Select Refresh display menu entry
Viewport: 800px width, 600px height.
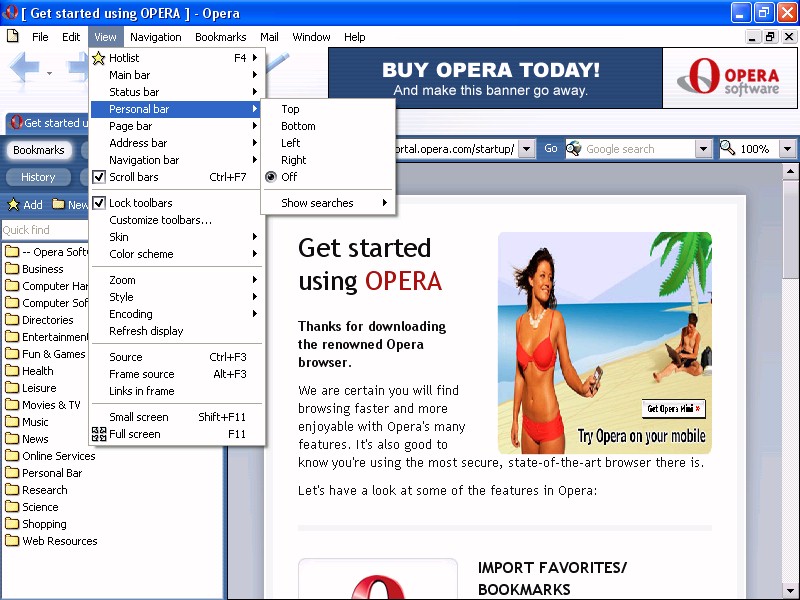tap(177, 331)
